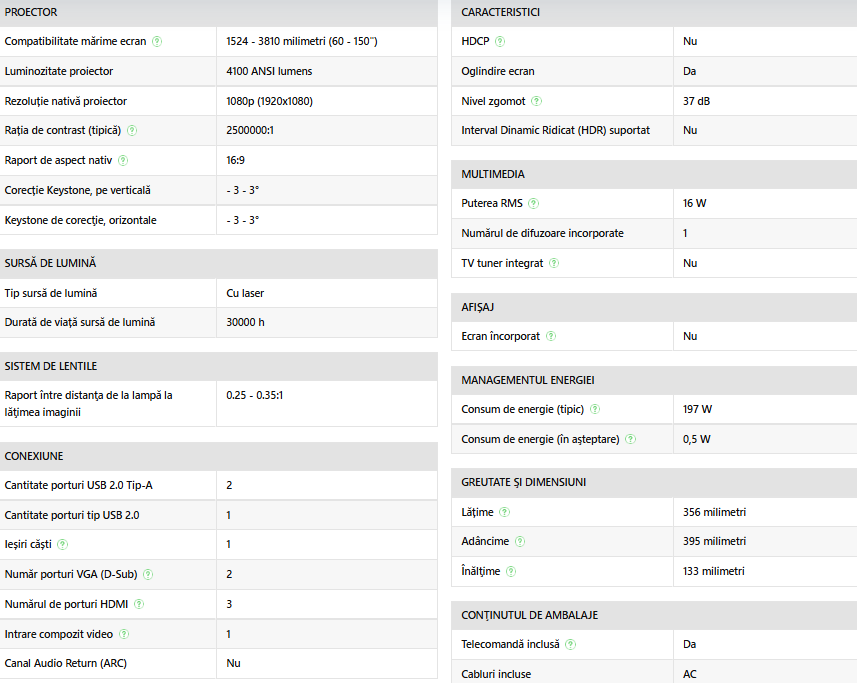Open help icon beside Adâncime
This screenshot has width=857, height=683.
point(520,541)
